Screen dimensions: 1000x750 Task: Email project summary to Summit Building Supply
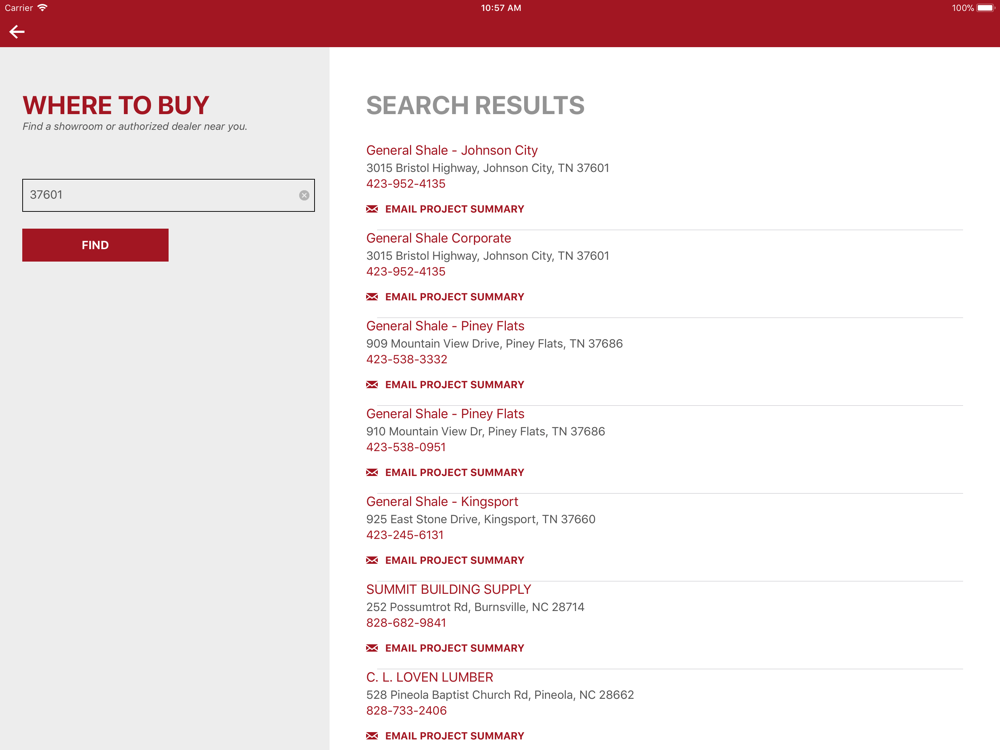(454, 648)
